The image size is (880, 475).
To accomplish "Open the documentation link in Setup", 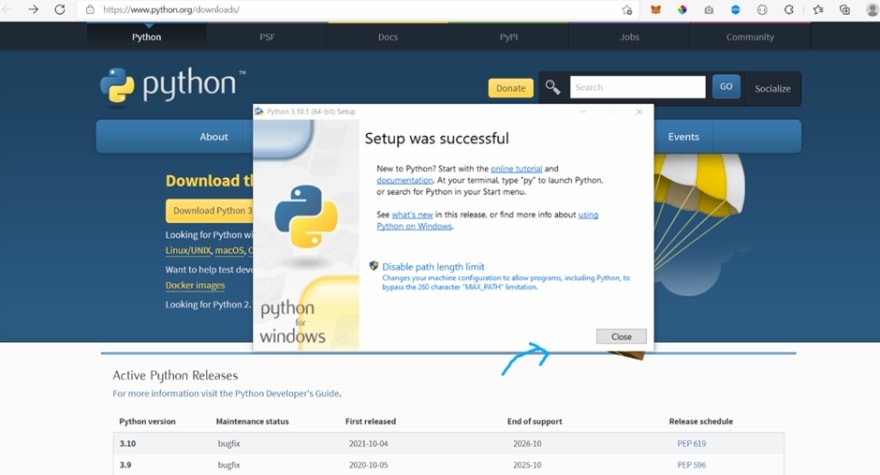I will pyautogui.click(x=405, y=180).
